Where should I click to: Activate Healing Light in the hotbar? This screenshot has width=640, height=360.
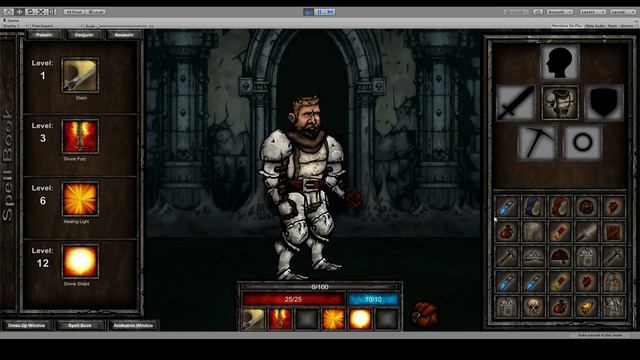click(x=333, y=319)
